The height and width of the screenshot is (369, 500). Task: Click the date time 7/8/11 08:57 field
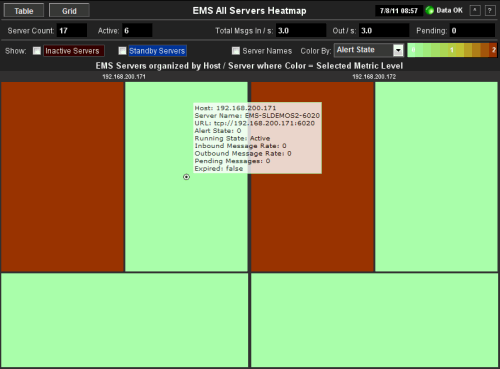[399, 11]
